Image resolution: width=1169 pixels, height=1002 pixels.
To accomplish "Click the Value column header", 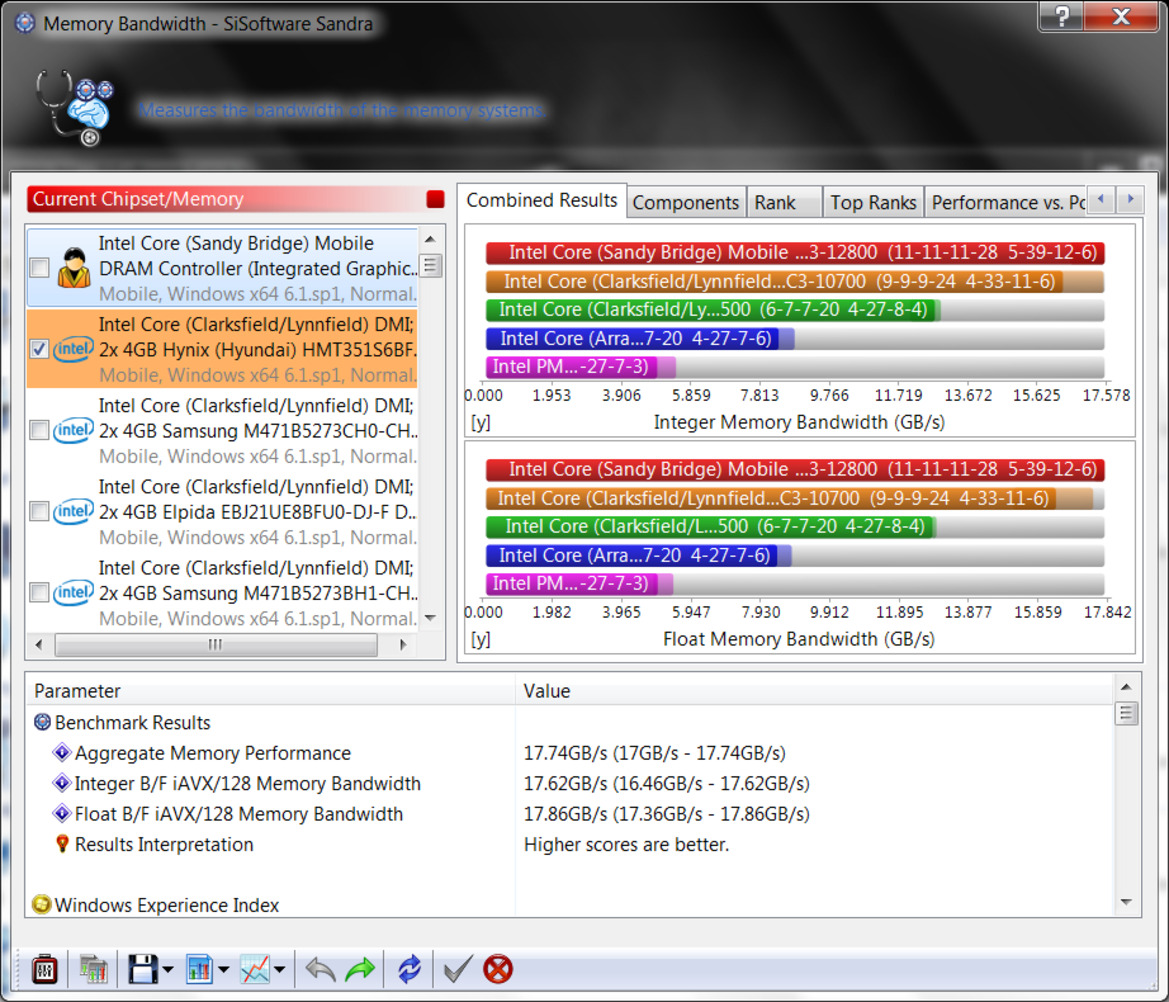I will (813, 691).
